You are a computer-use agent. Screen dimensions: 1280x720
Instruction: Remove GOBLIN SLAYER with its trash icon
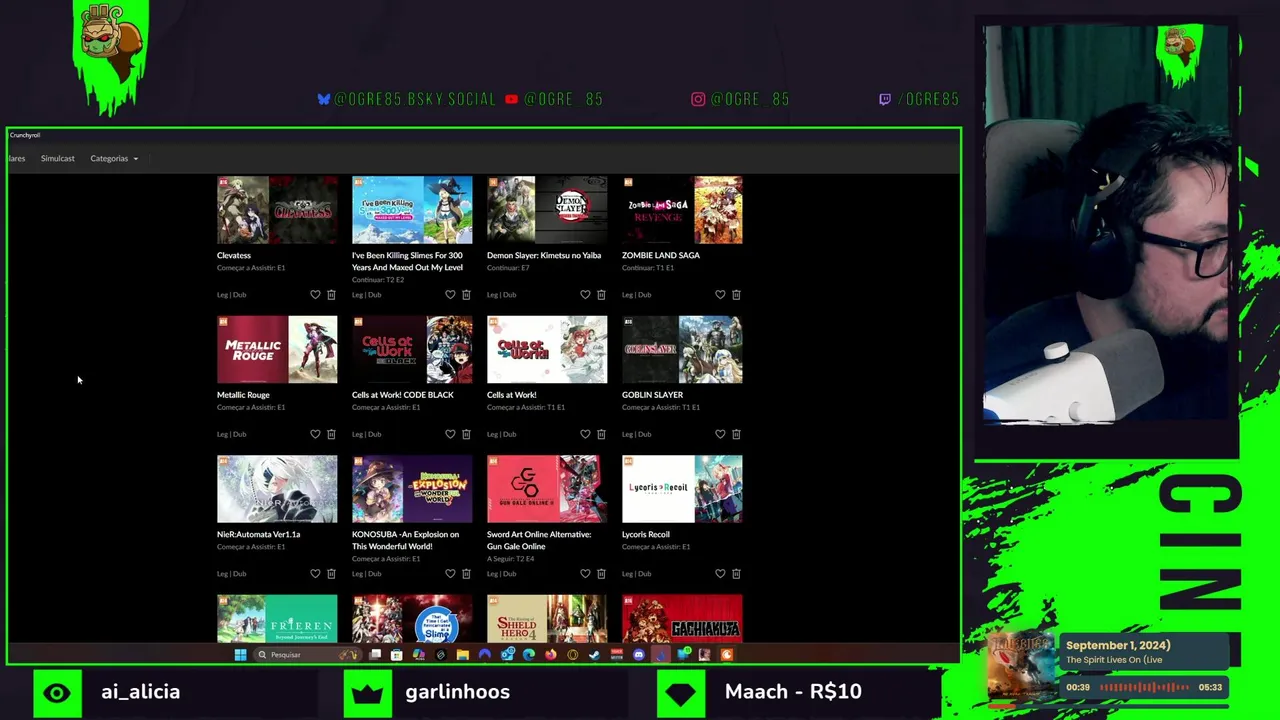pyautogui.click(x=736, y=434)
